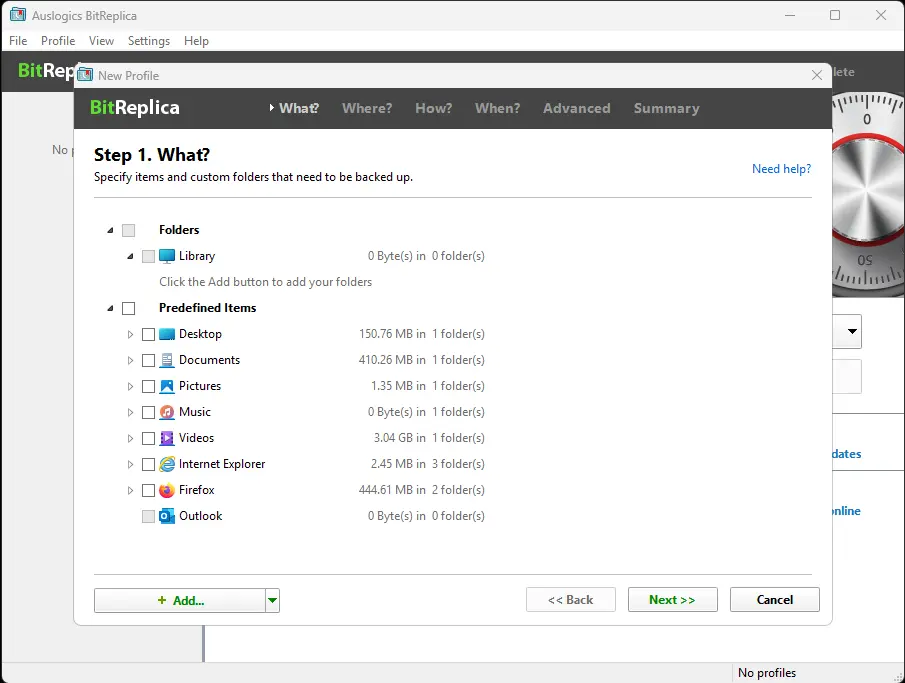Expand the Desktop item
Screen dimensions: 905x683
(130, 334)
